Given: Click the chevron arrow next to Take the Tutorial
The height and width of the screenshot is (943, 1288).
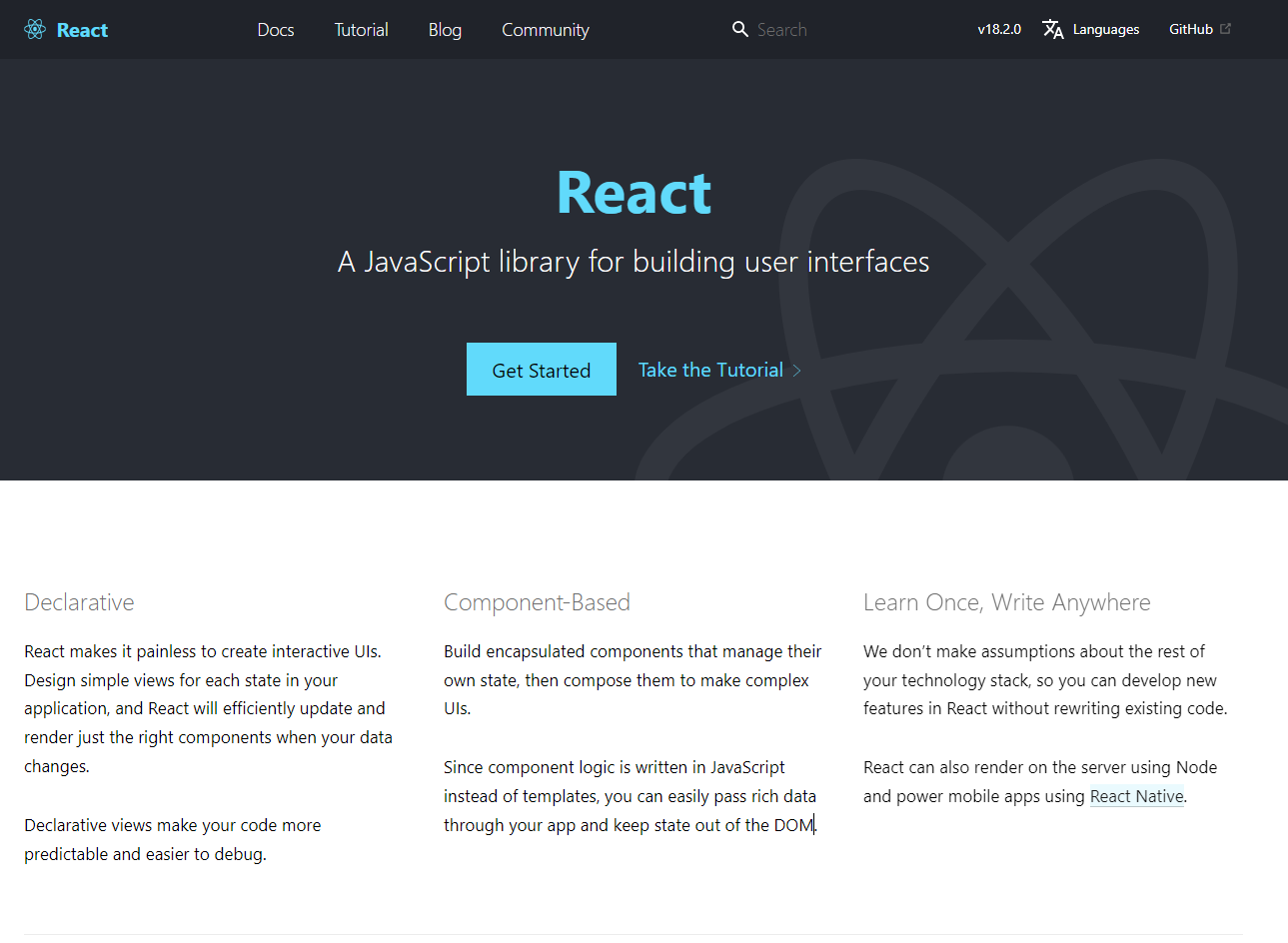Looking at the screenshot, I should (796, 370).
